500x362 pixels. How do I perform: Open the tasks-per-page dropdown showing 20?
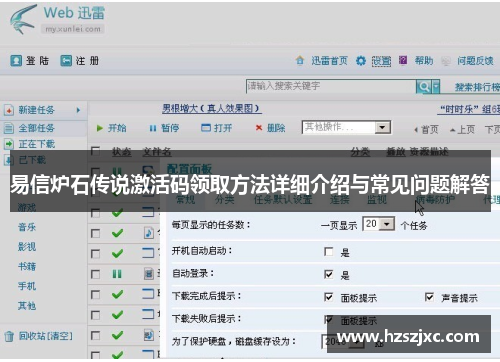click(x=387, y=224)
